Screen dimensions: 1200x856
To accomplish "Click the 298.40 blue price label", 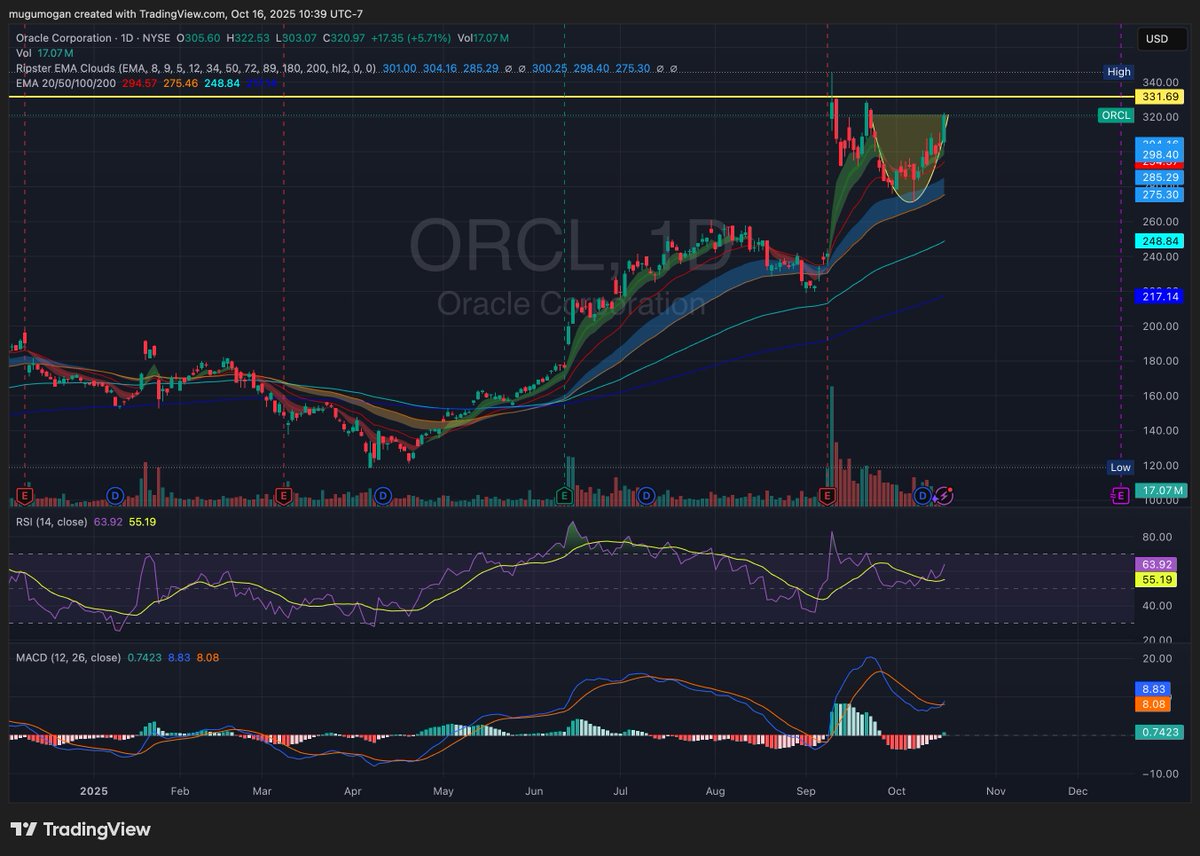I will (1161, 155).
